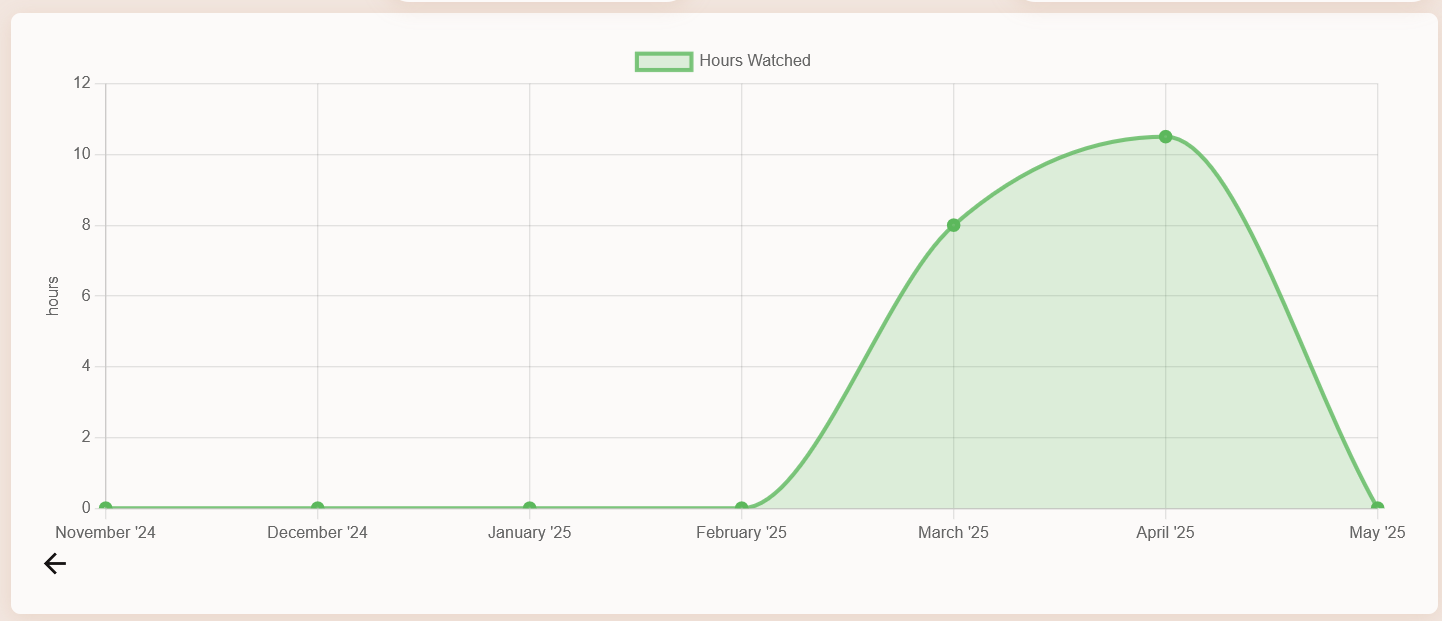The image size is (1442, 621).
Task: Click the May '25 data point
Action: click(x=1377, y=508)
